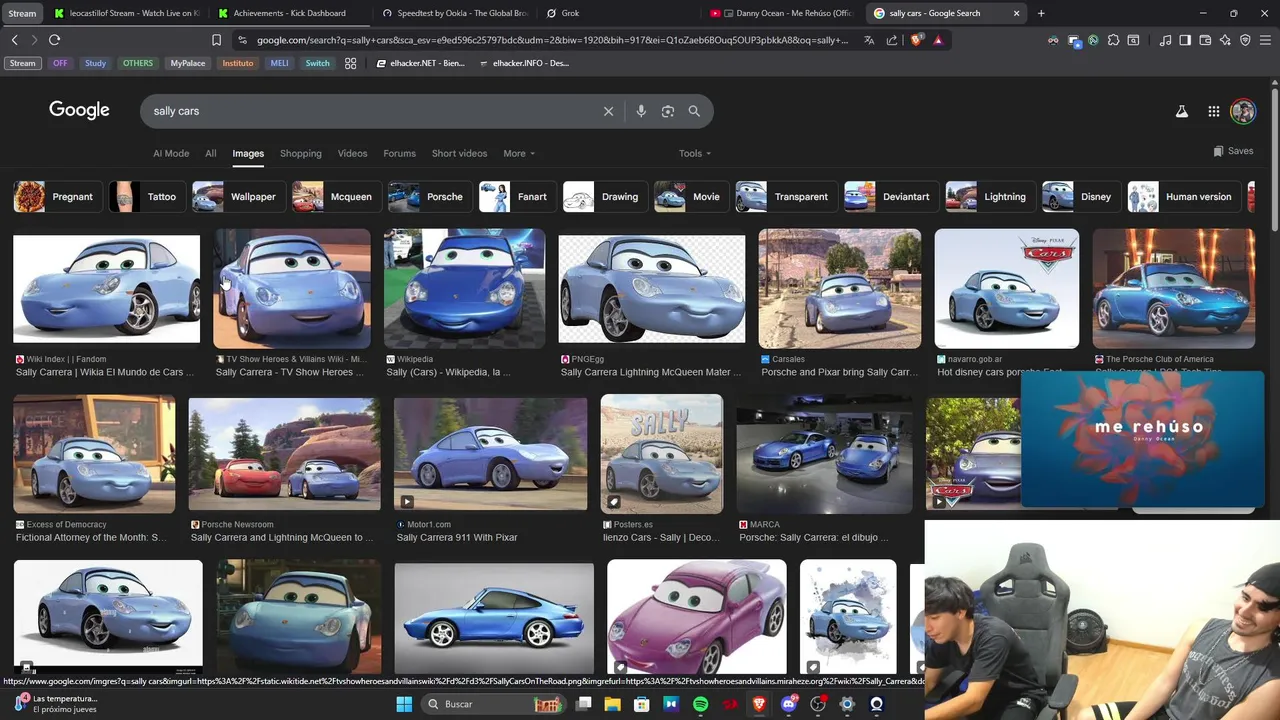The image size is (1280, 720).
Task: Select the AI Mode search tab
Action: pyautogui.click(x=171, y=153)
